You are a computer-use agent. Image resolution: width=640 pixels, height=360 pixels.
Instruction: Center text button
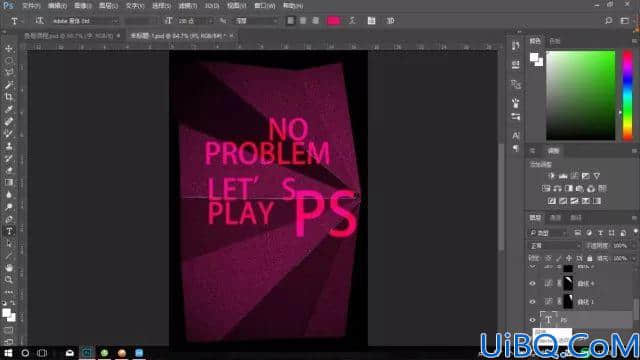303,21
